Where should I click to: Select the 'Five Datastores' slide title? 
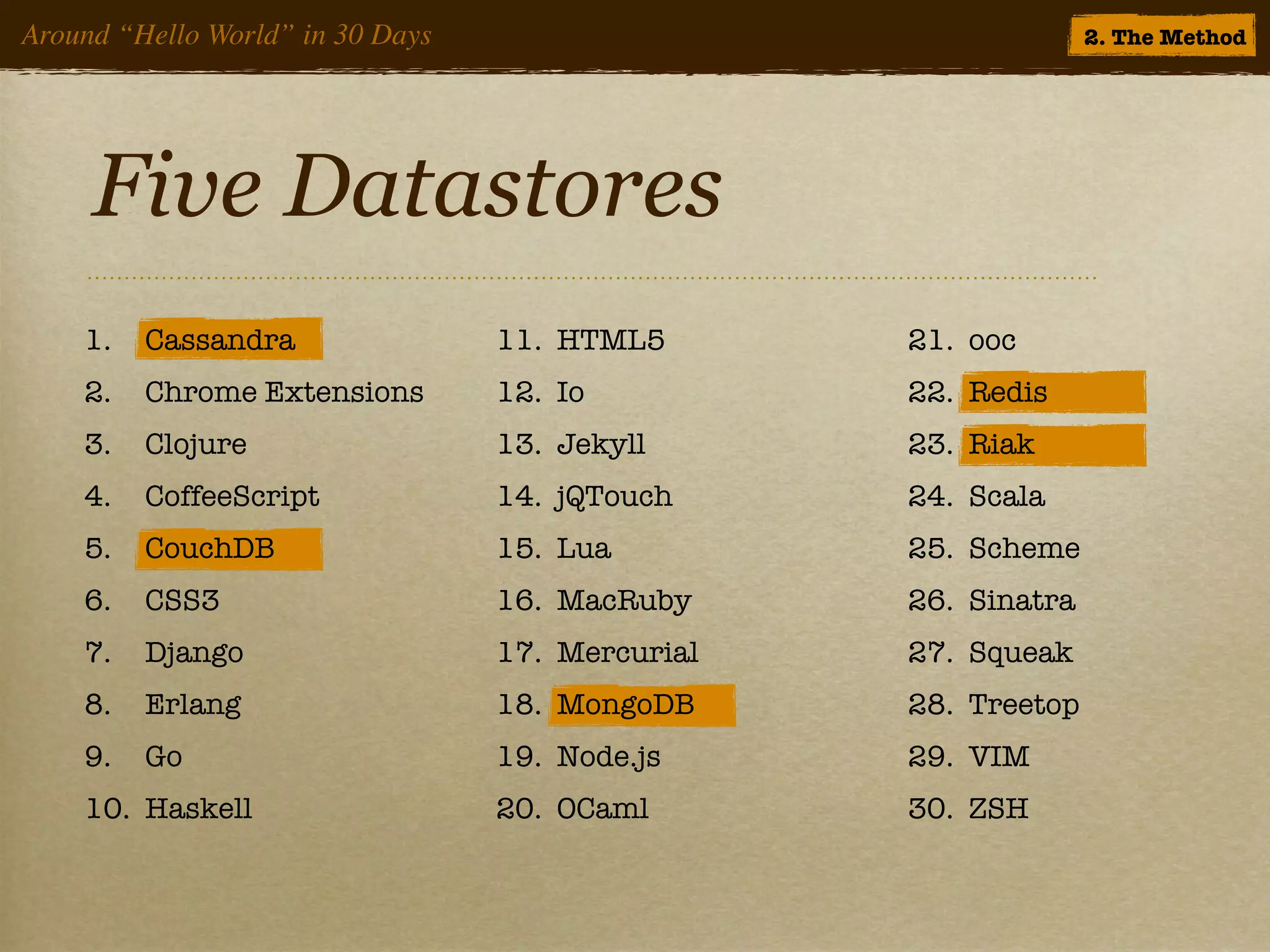click(407, 186)
